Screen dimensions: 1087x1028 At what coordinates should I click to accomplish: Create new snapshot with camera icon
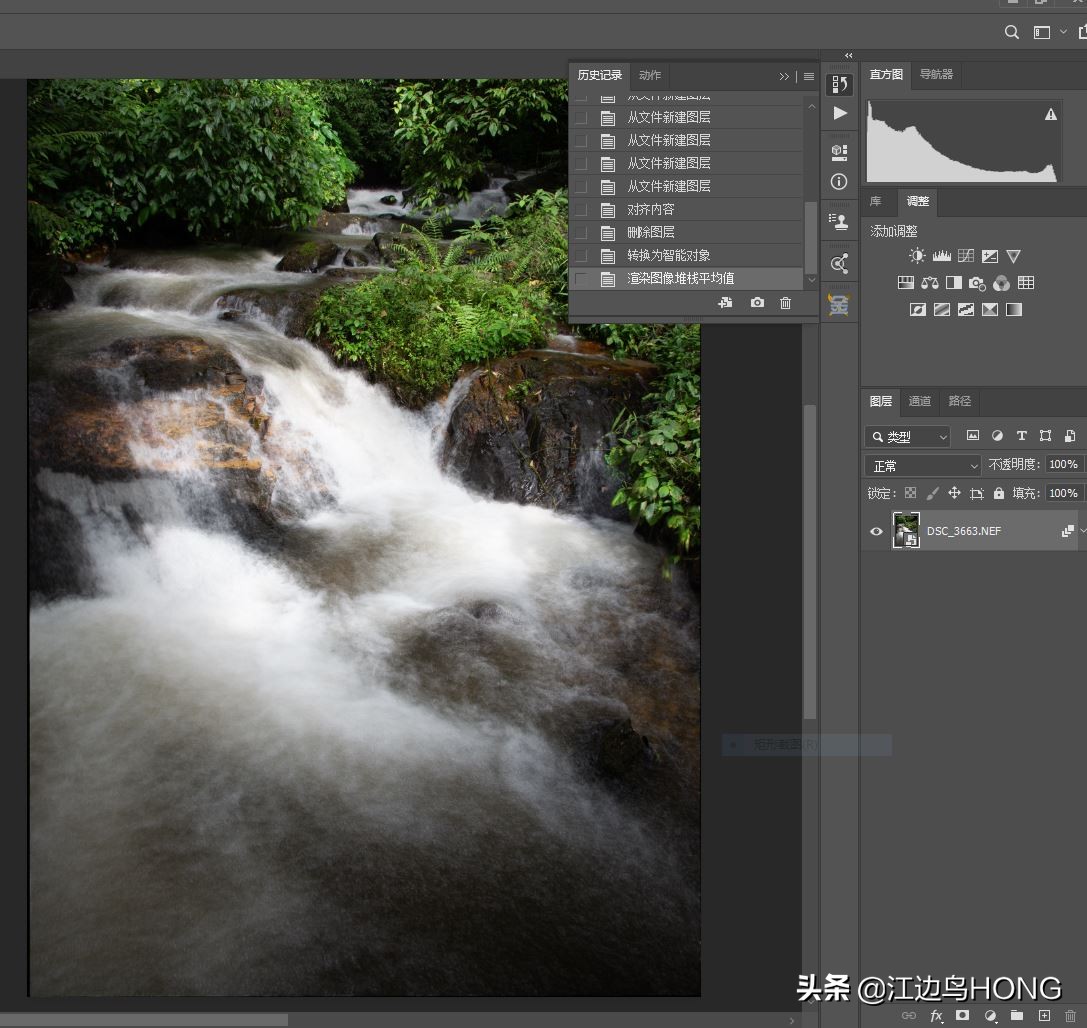(x=757, y=303)
